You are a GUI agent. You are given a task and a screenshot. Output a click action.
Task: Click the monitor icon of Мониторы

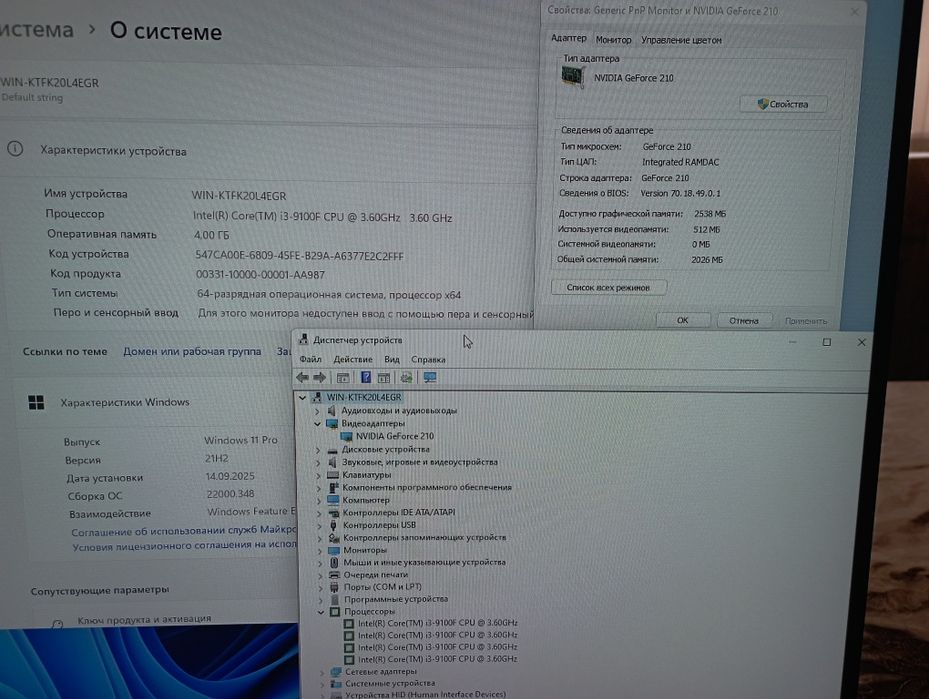pyautogui.click(x=334, y=550)
